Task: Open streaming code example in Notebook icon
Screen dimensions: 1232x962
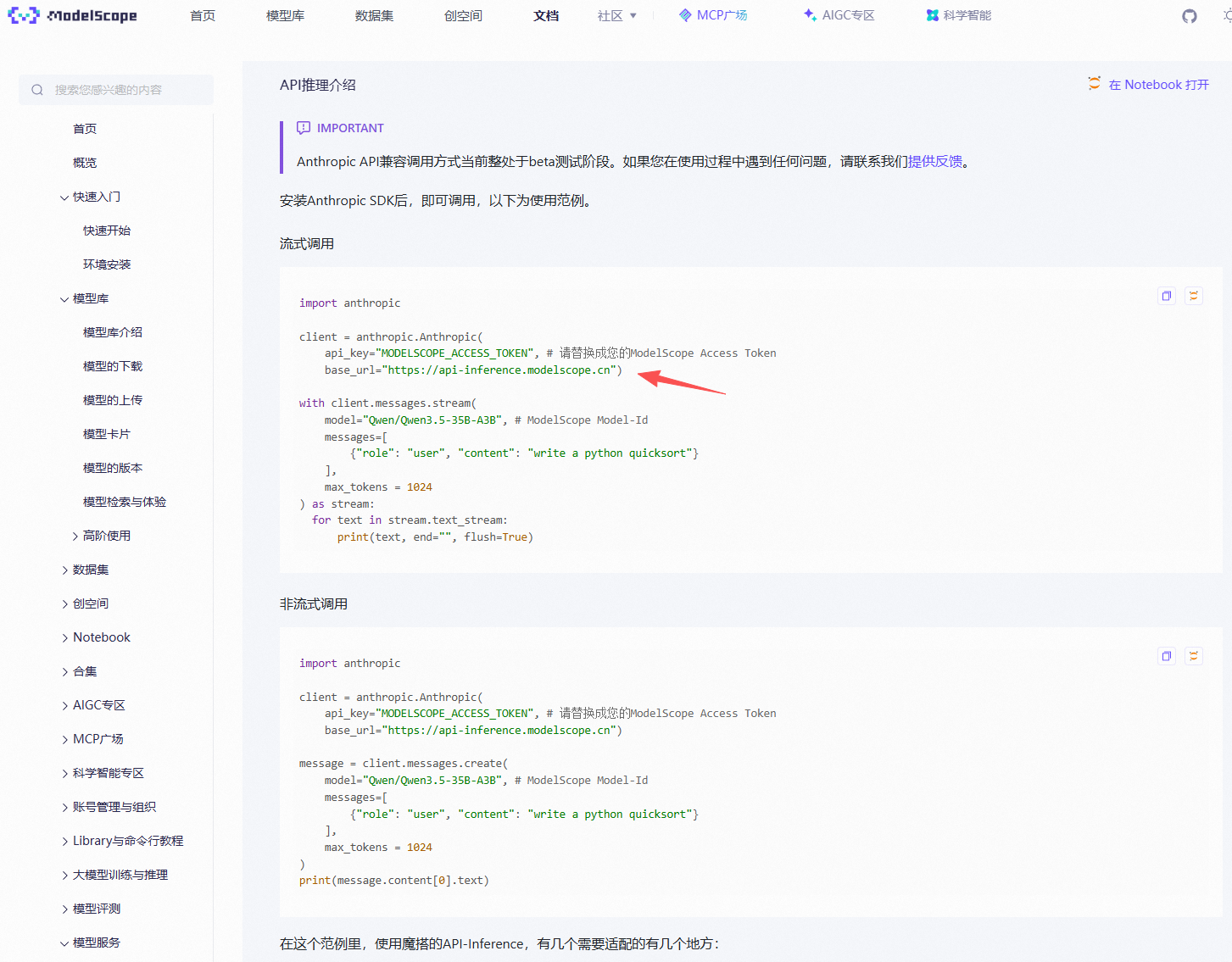Action: click(1194, 296)
